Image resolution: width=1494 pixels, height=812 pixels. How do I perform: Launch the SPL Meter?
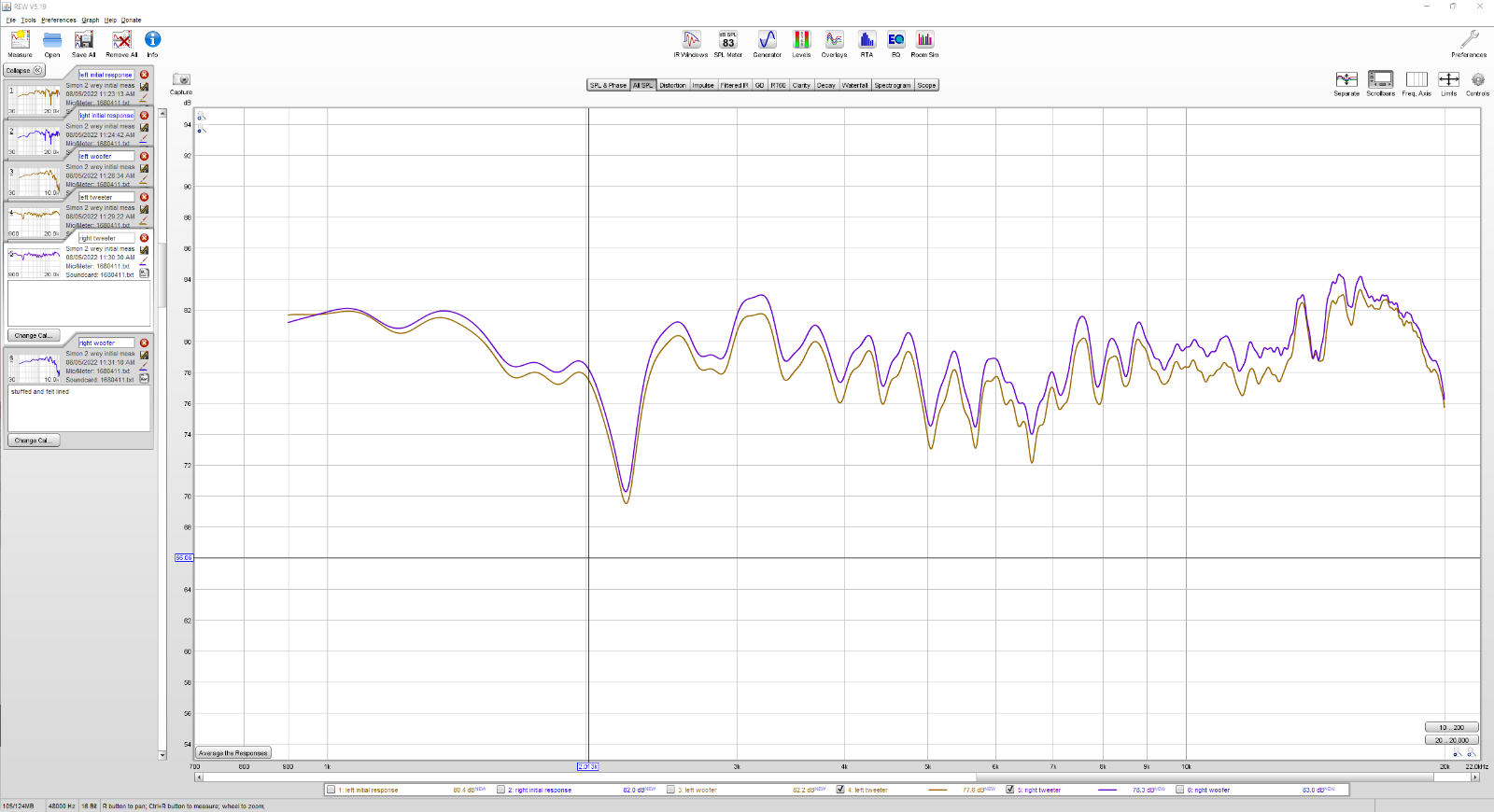coord(728,43)
